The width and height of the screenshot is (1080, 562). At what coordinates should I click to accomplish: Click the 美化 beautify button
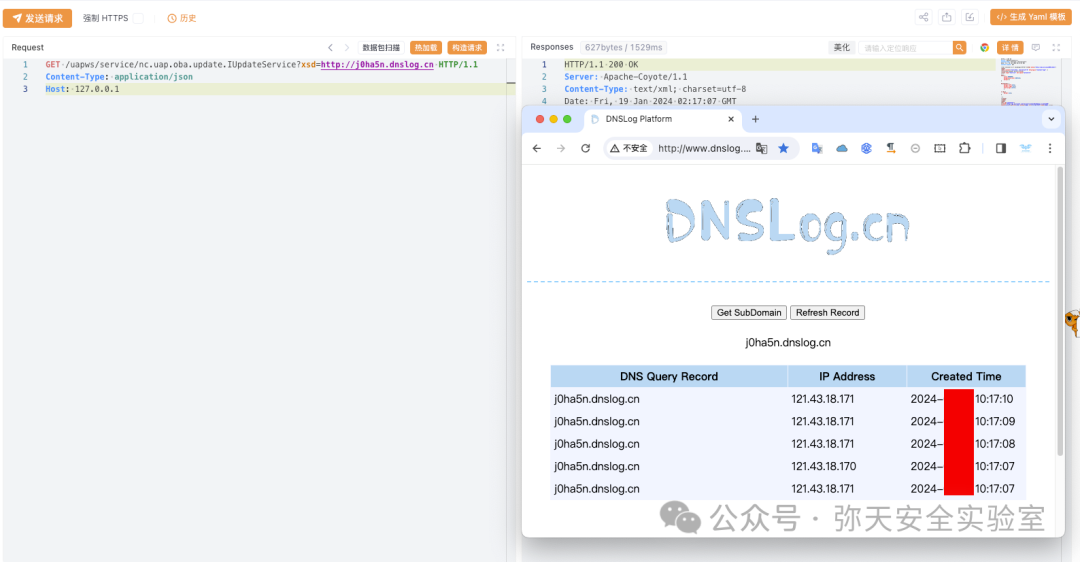842,48
